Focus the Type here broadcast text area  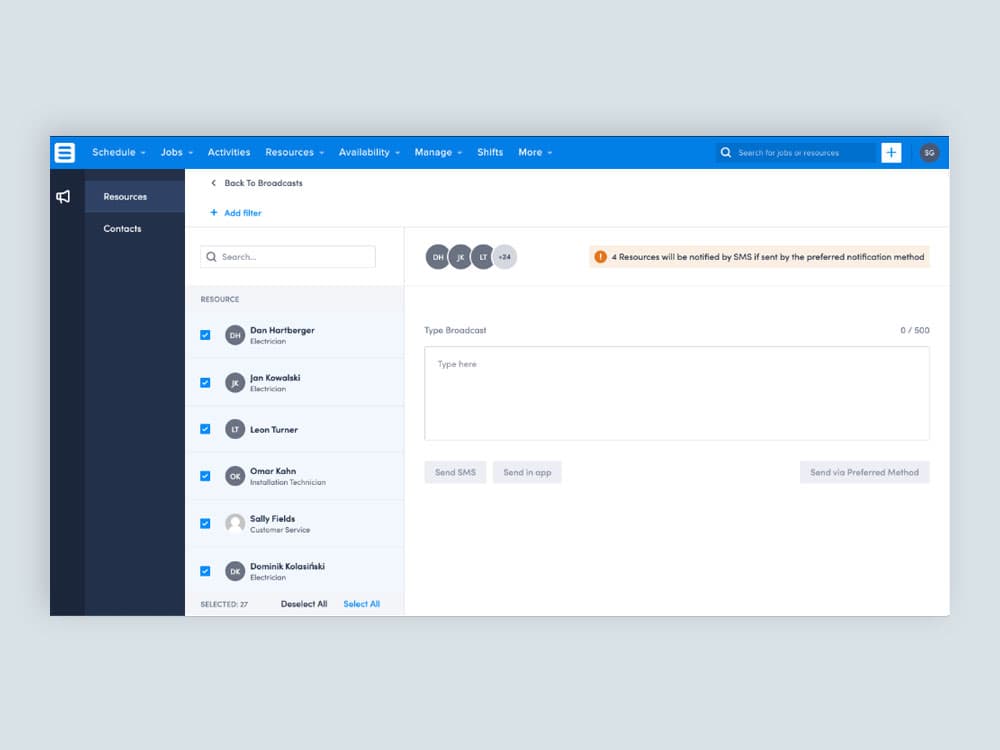tap(677, 393)
